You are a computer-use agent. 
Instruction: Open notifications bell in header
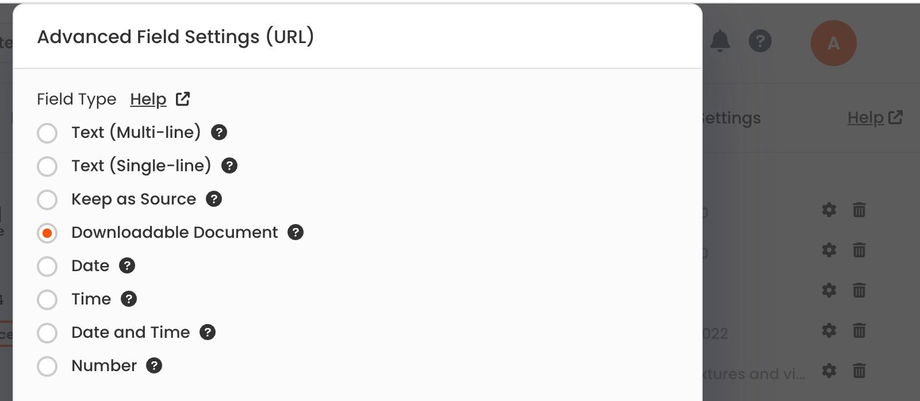[720, 41]
